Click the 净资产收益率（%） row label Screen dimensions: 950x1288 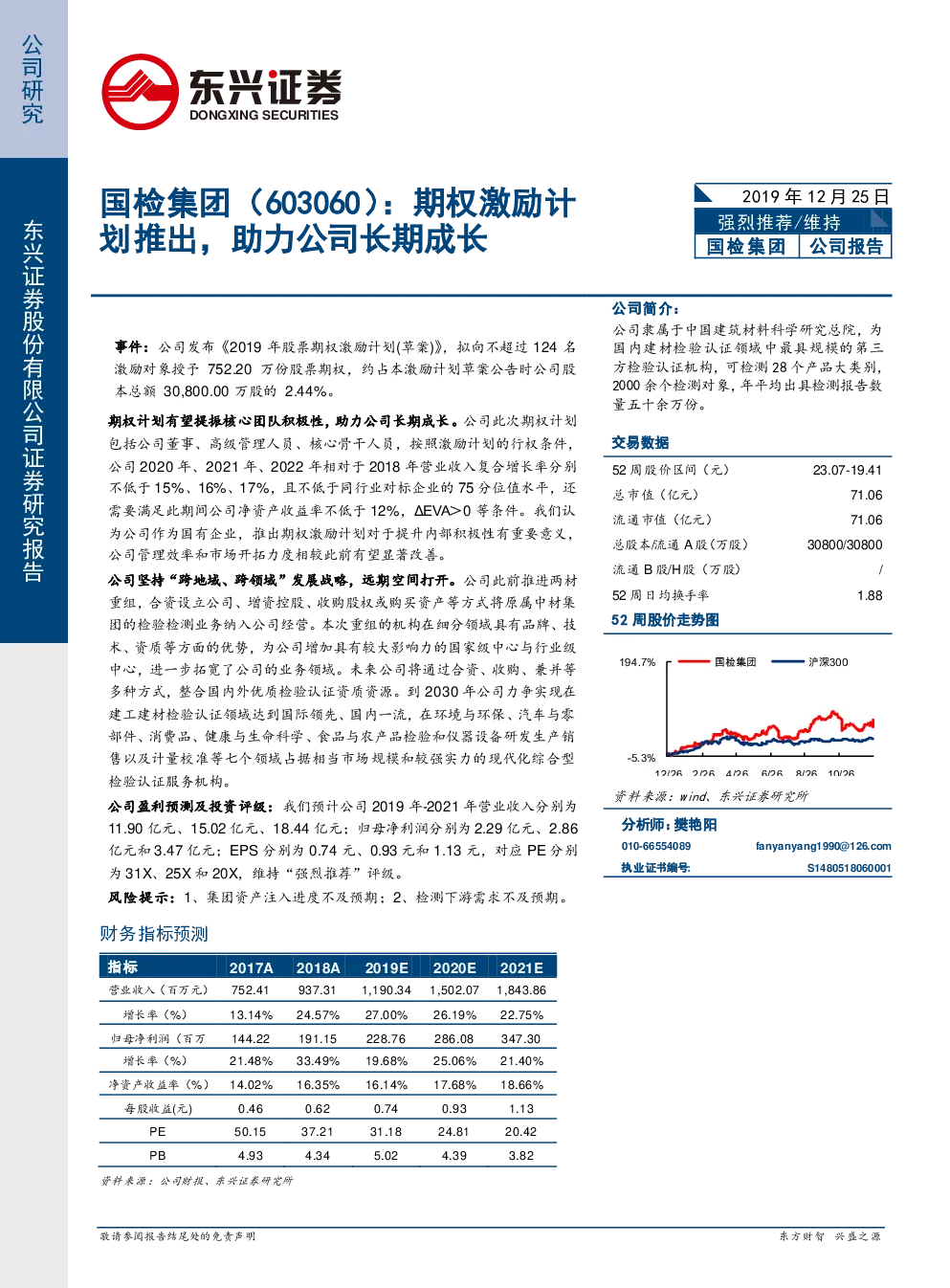tap(158, 1085)
